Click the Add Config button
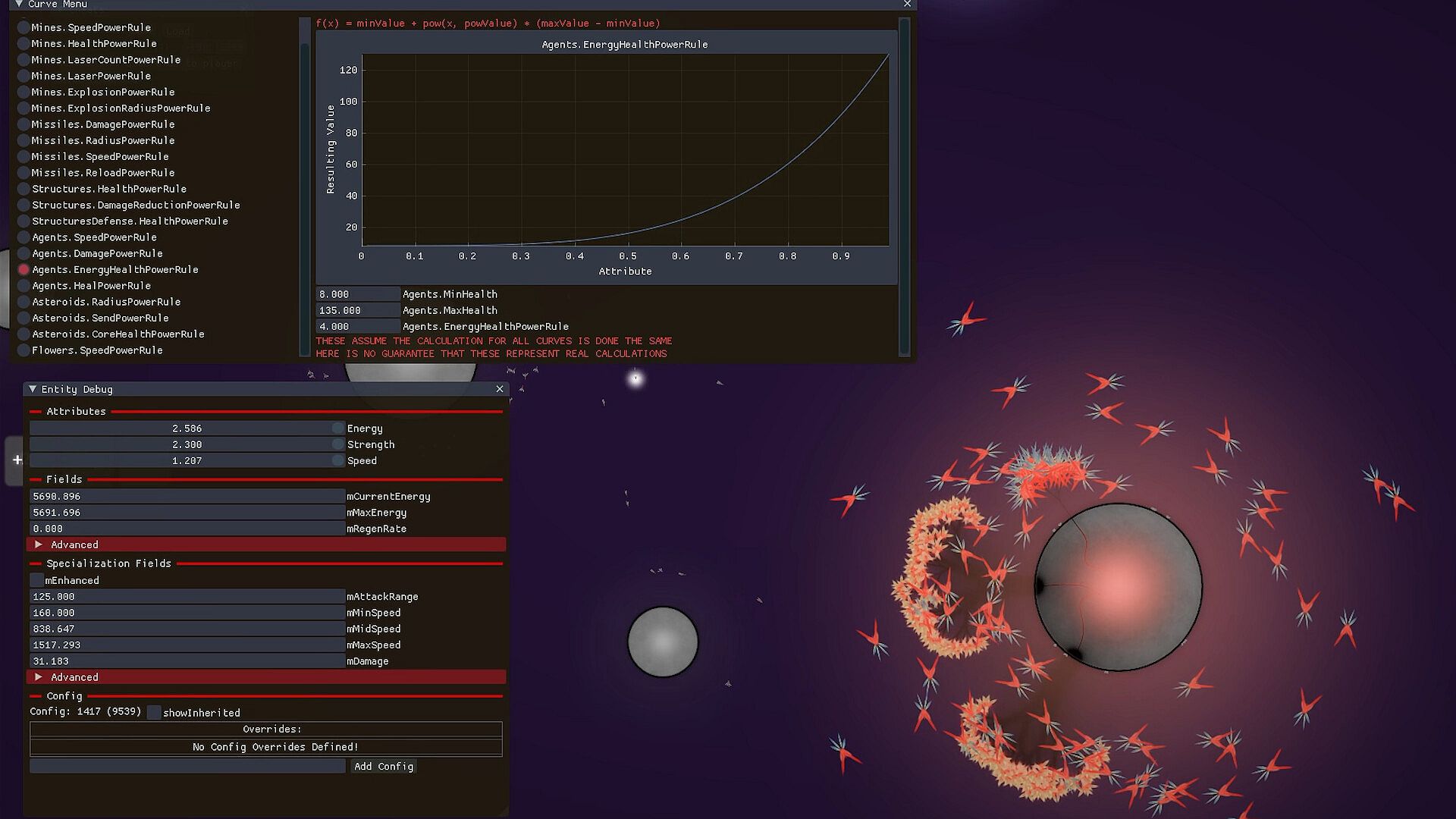This screenshot has width=1456, height=819. (384, 767)
